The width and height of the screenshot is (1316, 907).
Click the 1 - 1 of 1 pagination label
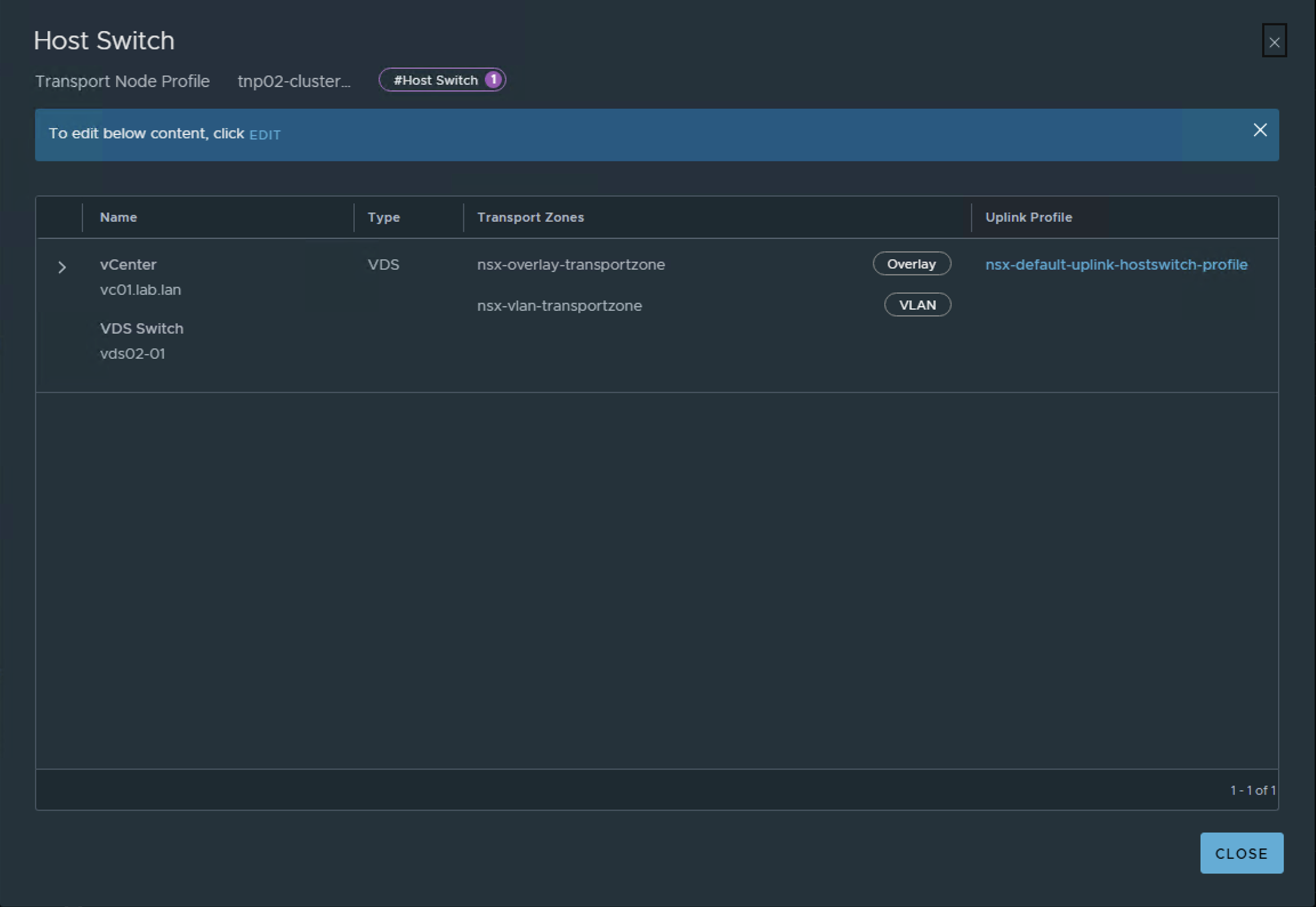tap(1252, 790)
